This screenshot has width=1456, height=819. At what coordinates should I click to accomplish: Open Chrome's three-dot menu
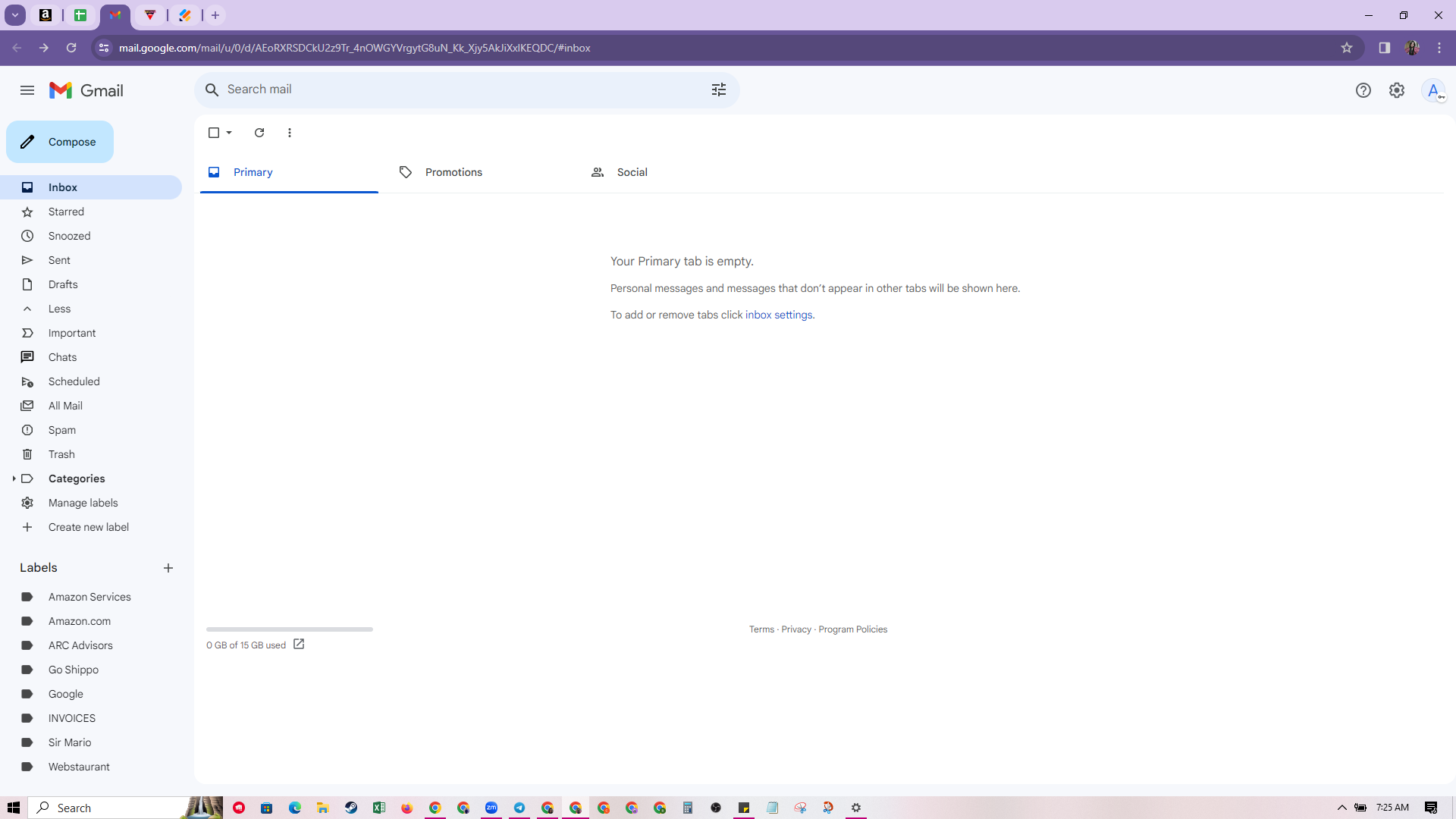click(x=1439, y=48)
